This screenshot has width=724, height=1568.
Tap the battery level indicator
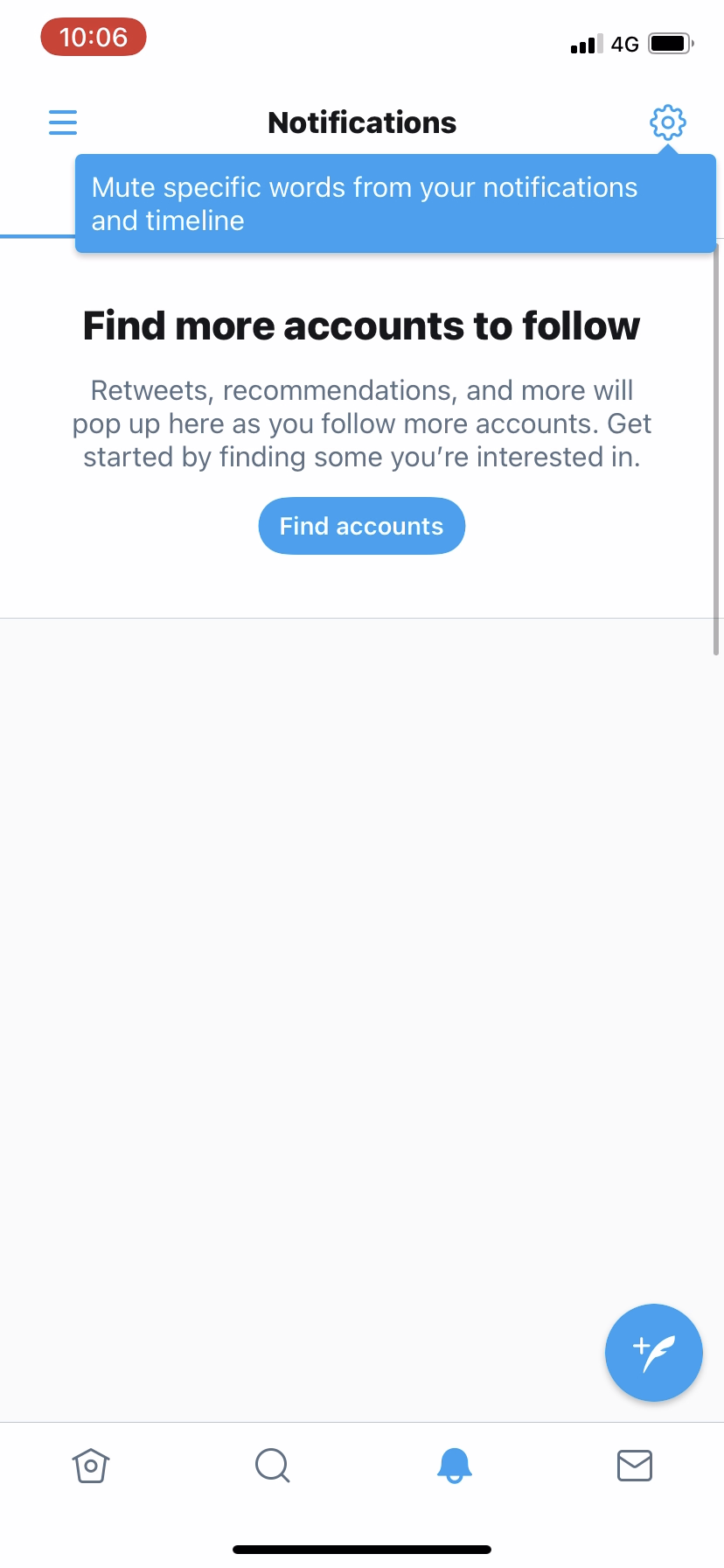tap(670, 42)
